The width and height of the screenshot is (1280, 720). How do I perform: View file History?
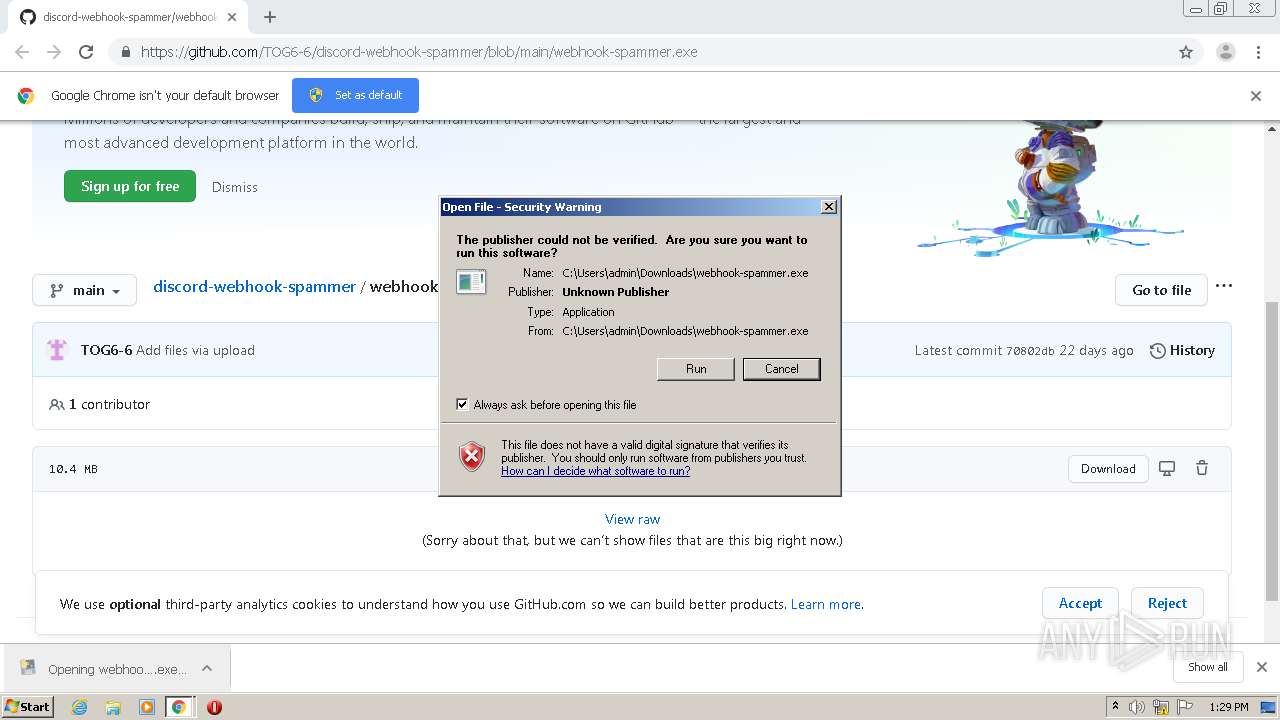click(1182, 350)
